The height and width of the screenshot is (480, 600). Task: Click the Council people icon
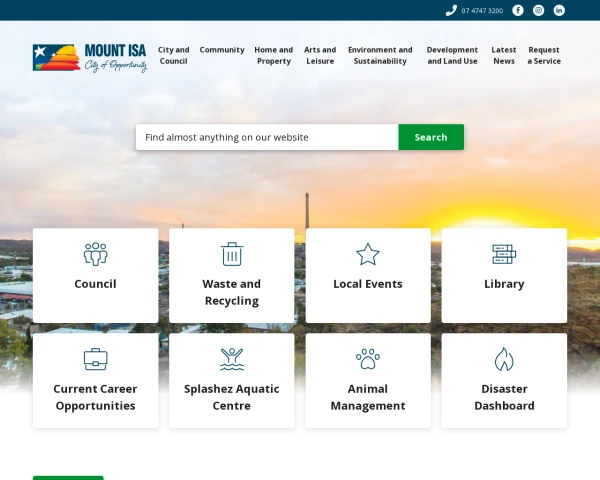(96, 254)
